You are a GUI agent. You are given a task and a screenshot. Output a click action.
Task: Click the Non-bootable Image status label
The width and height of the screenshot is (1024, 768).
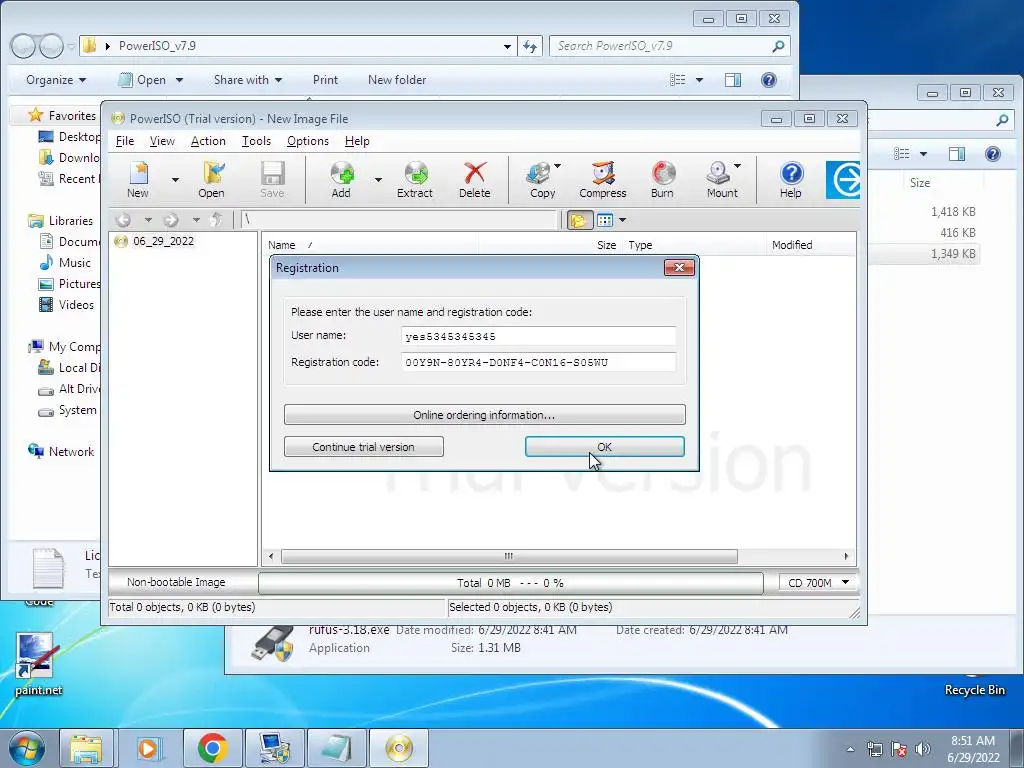(176, 582)
